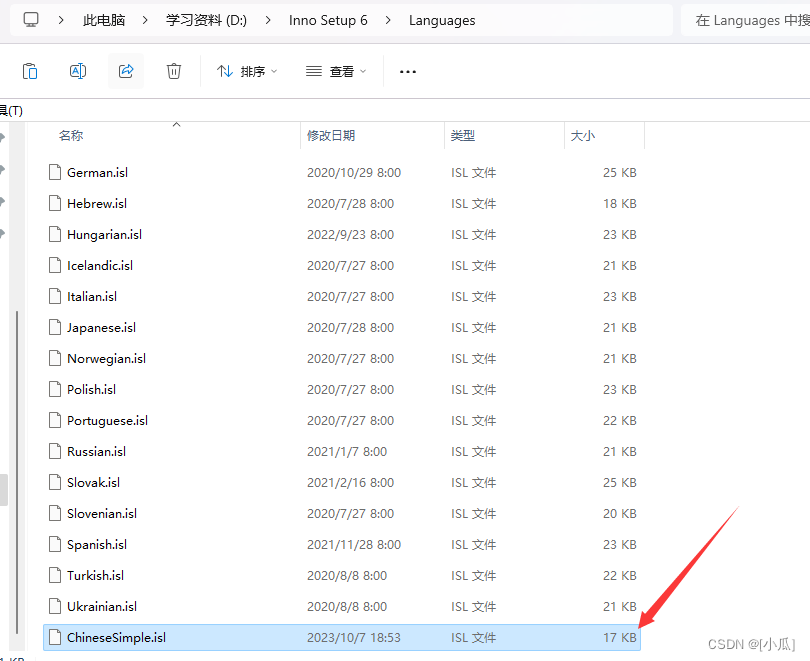
Task: Click the file icon of Polish.isl
Action: [55, 389]
